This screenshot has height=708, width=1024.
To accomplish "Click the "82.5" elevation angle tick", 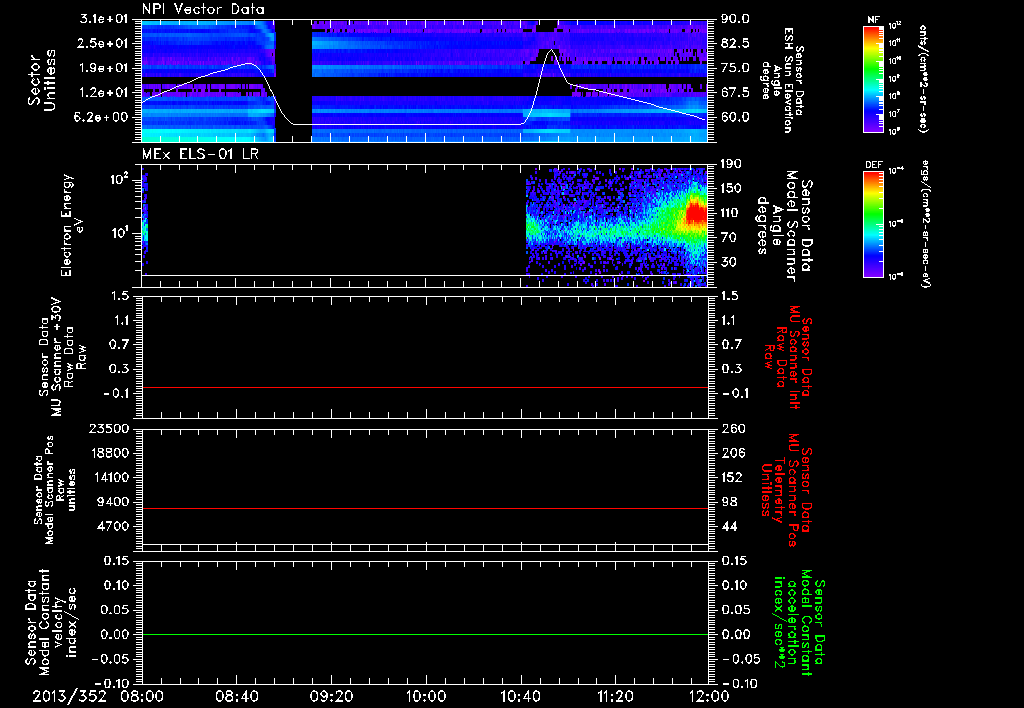I will pyautogui.click(x=735, y=44).
